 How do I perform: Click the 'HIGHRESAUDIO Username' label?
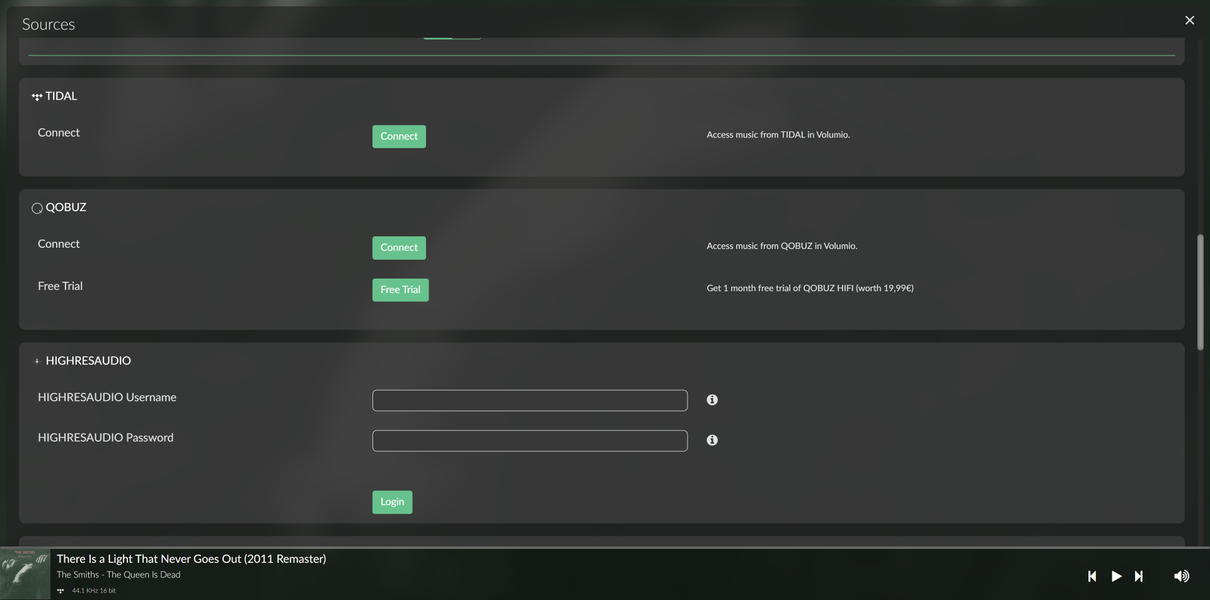[107, 397]
